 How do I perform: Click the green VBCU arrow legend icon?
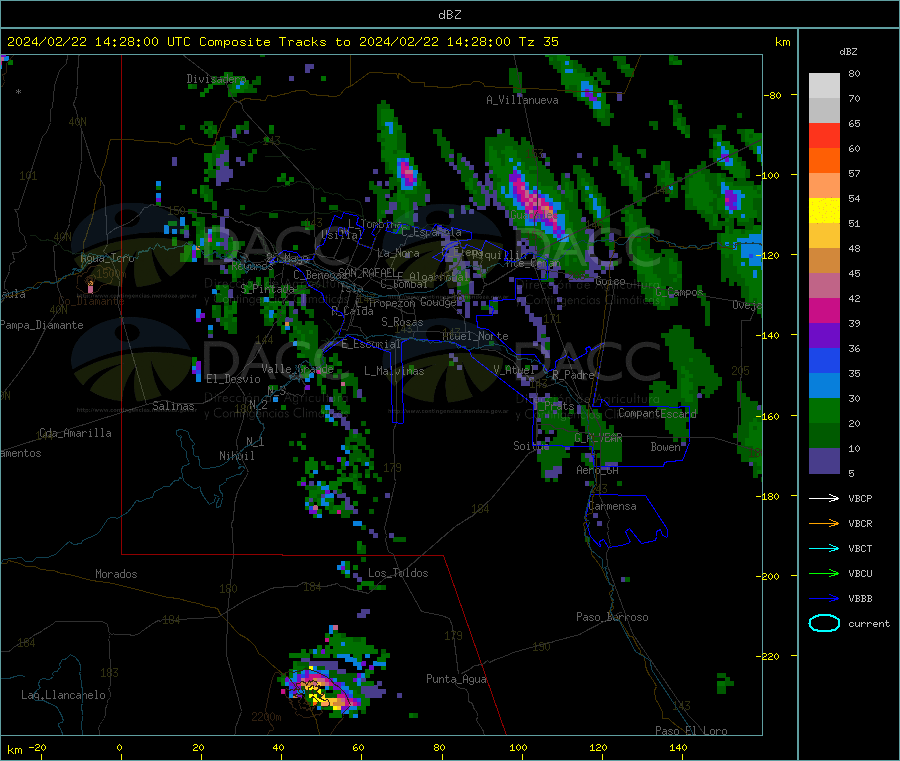824,573
